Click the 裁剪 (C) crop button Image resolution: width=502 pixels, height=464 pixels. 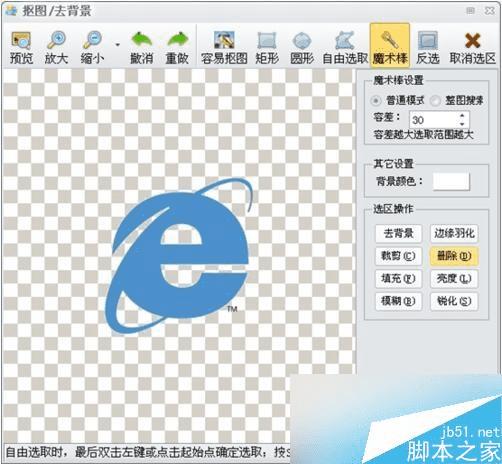click(398, 256)
